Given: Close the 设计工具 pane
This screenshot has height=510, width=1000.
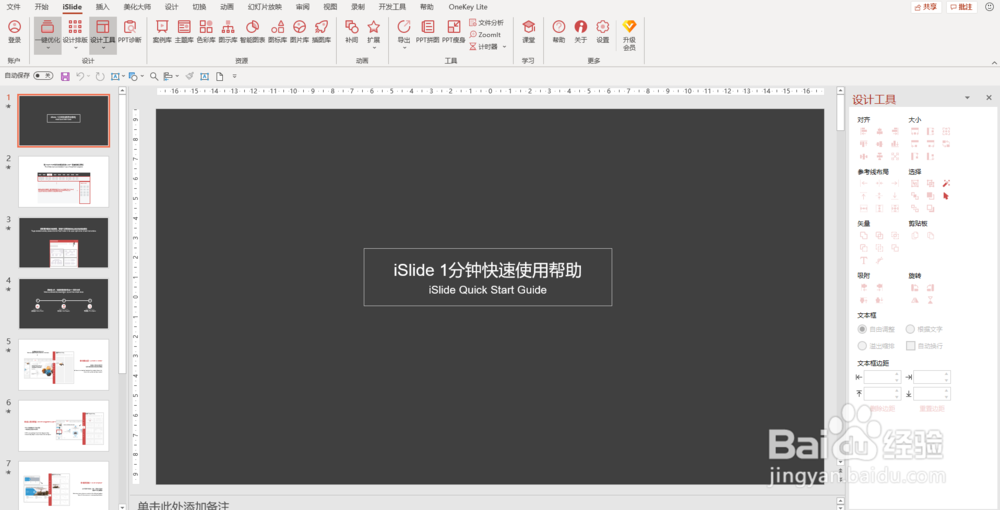Looking at the screenshot, I should (989, 98).
